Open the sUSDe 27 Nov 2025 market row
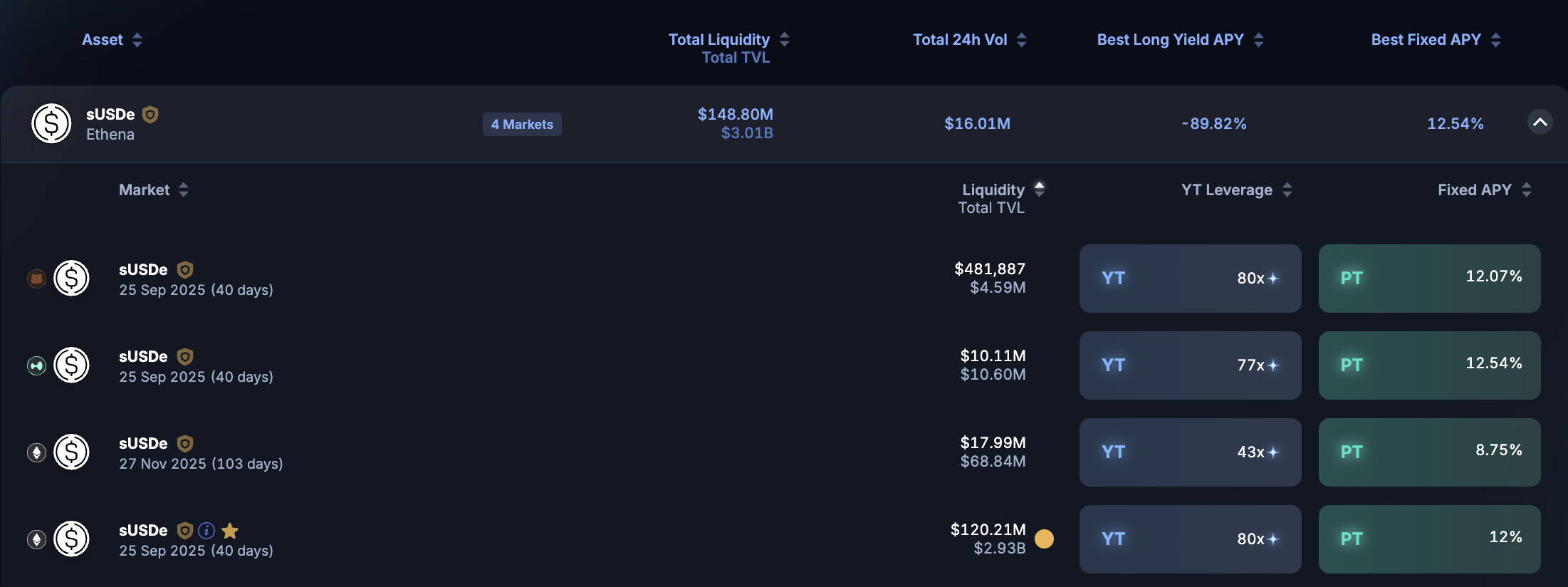This screenshot has height=587, width=1568. click(x=201, y=453)
